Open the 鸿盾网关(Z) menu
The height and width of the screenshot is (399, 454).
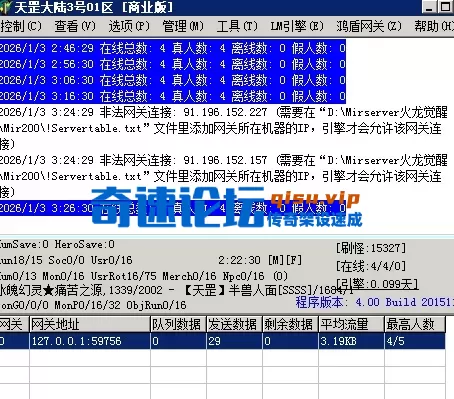tap(369, 26)
